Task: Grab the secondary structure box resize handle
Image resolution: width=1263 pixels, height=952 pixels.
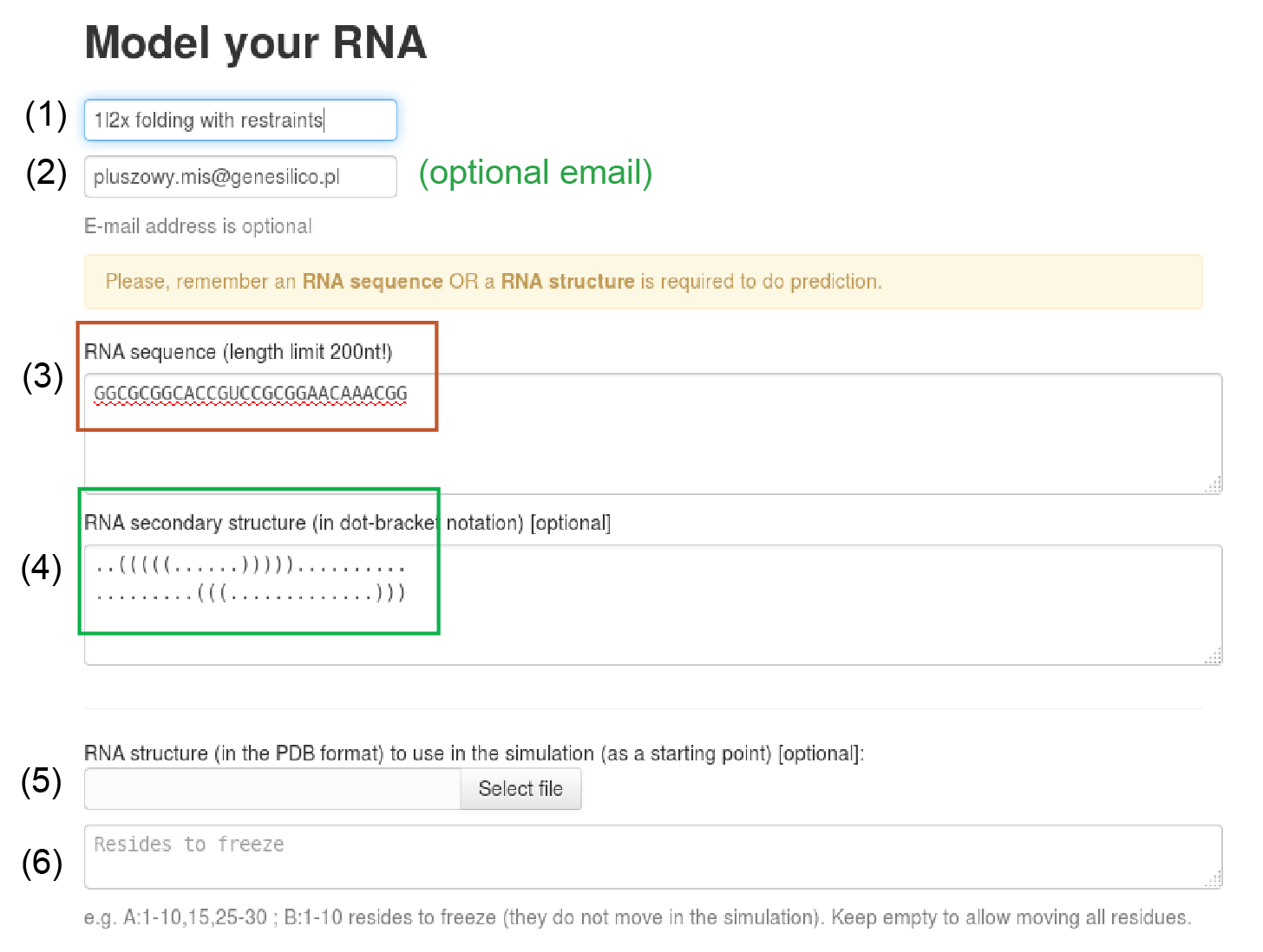Action: coord(1214,656)
